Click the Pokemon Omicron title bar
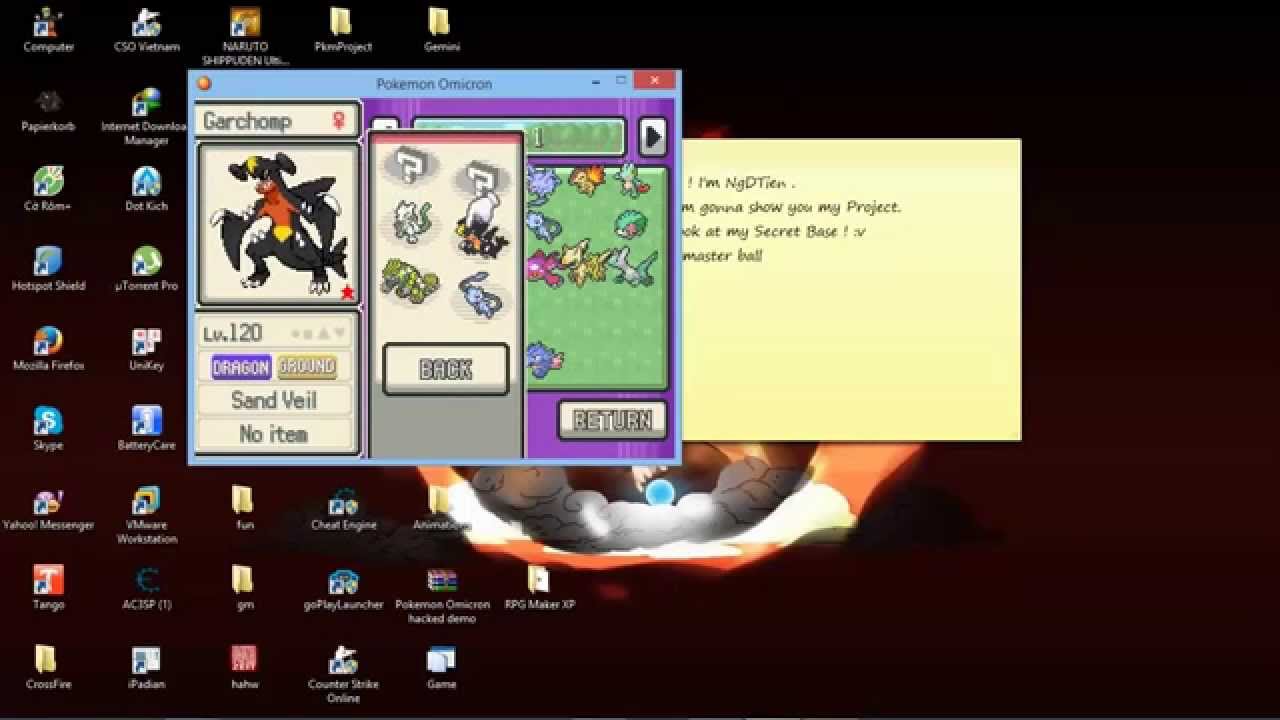Viewport: 1280px width, 720px height. [x=434, y=84]
